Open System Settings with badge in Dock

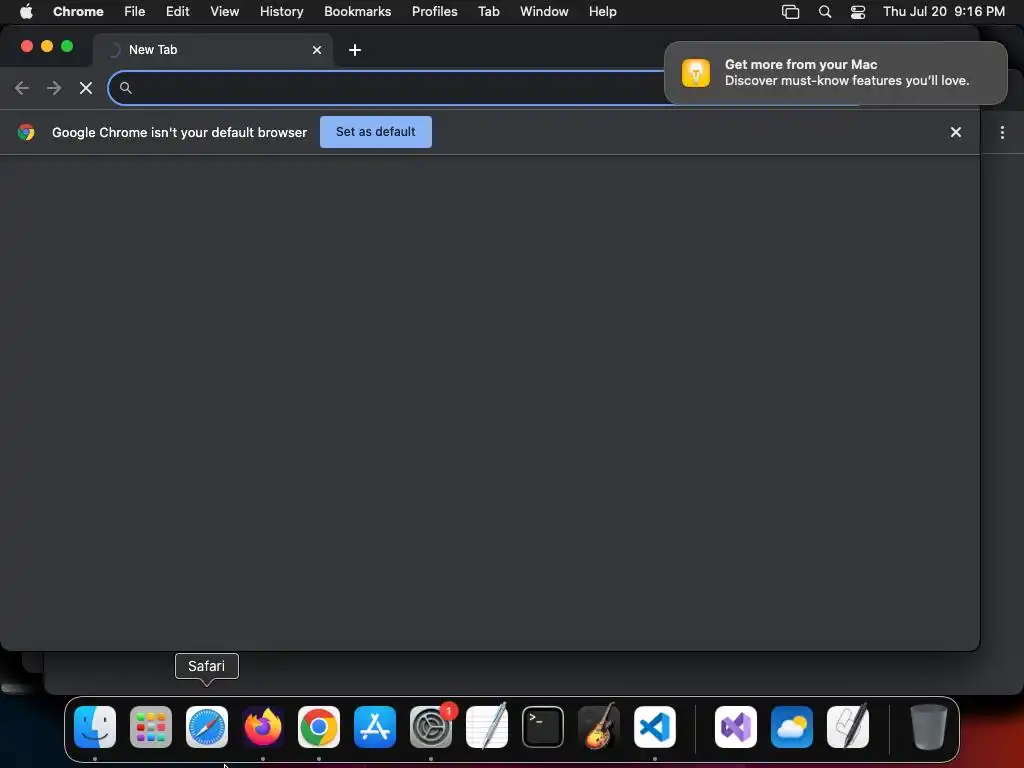[431, 727]
